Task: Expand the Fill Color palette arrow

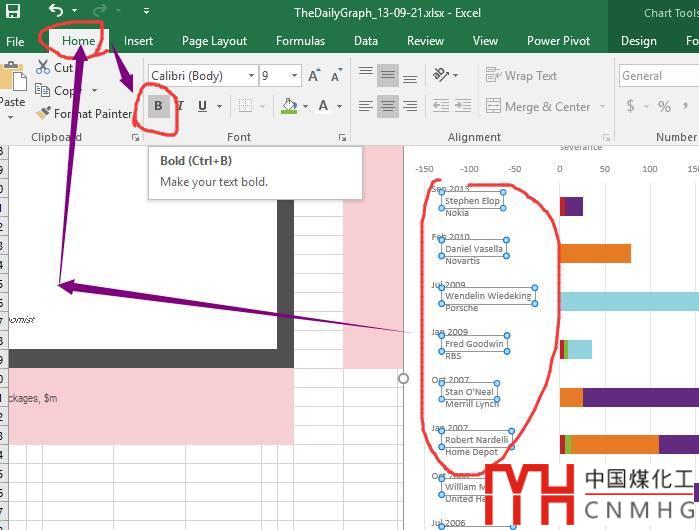Action: click(x=305, y=107)
